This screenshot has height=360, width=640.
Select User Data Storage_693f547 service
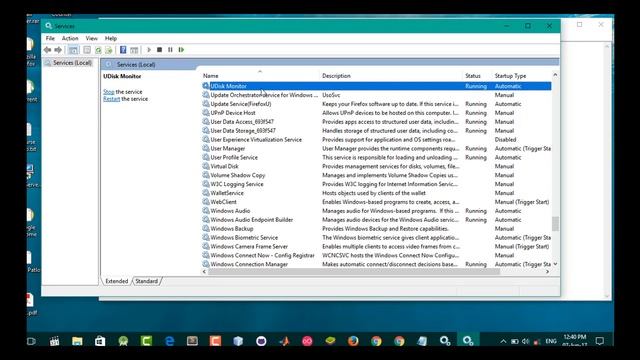(x=376, y=131)
